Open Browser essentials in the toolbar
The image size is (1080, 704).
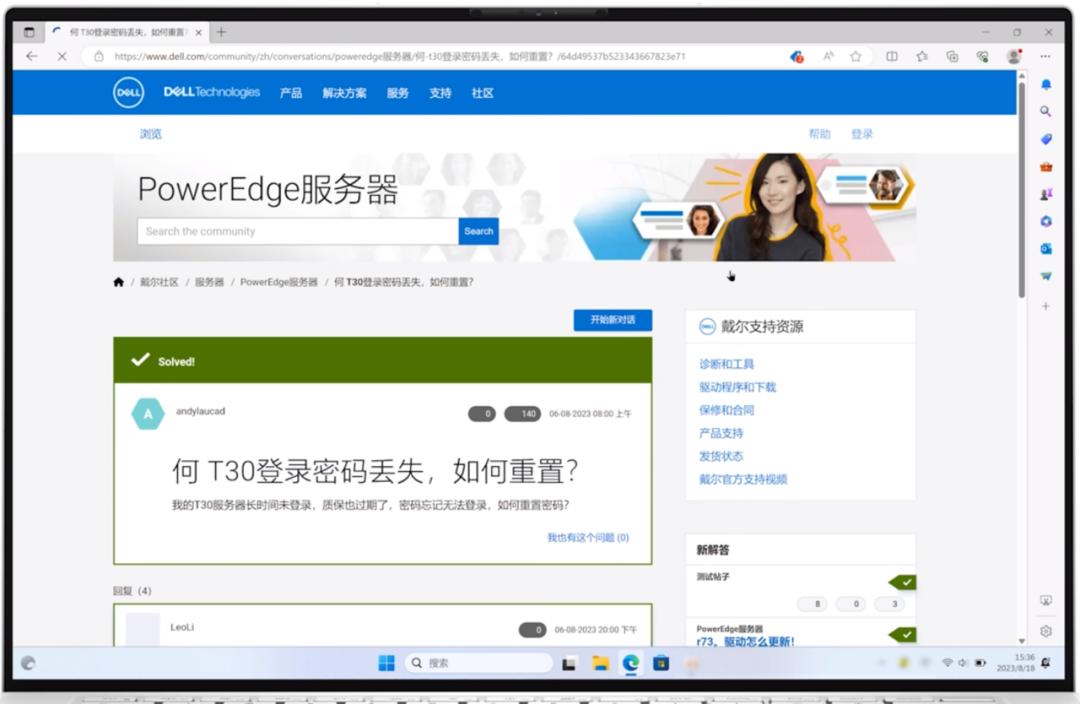click(983, 57)
